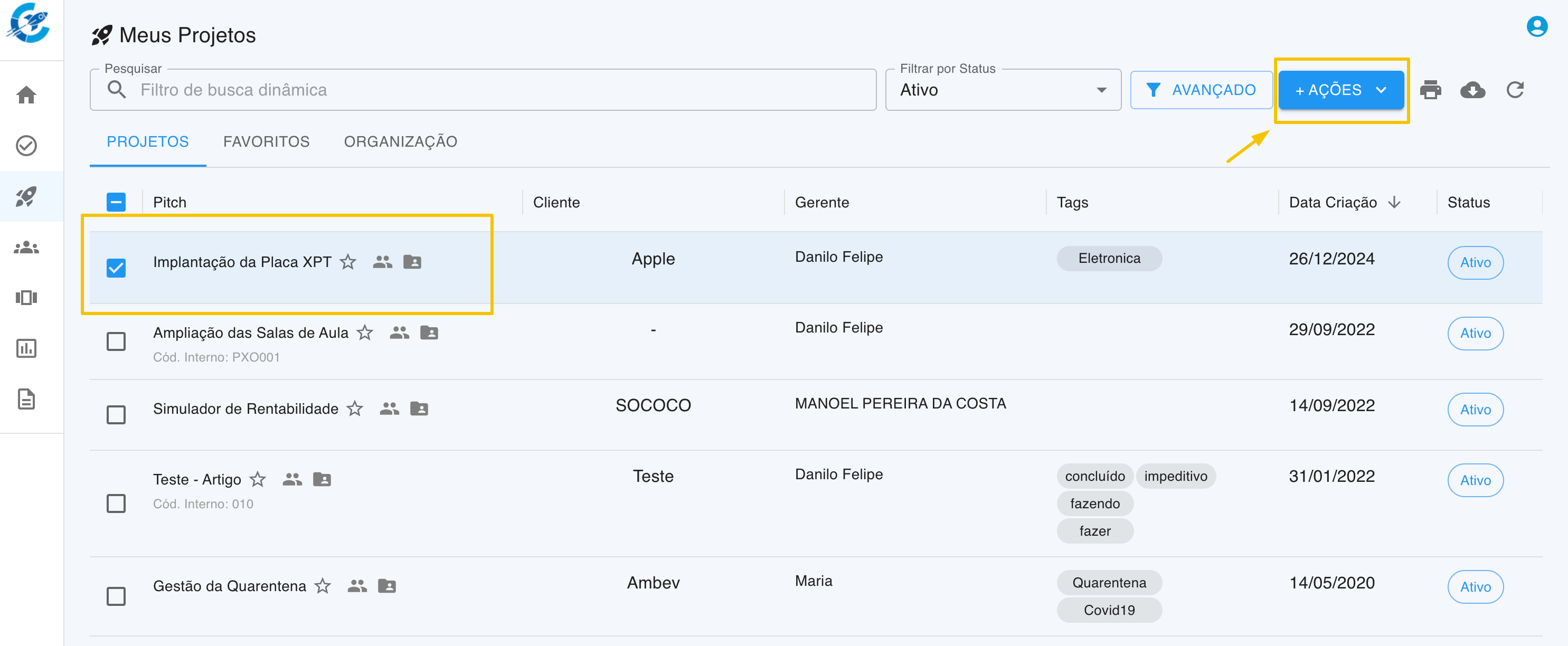Open the Filtrar por Status dropdown
Viewport: 1568px width, 646px height.
pos(1003,90)
